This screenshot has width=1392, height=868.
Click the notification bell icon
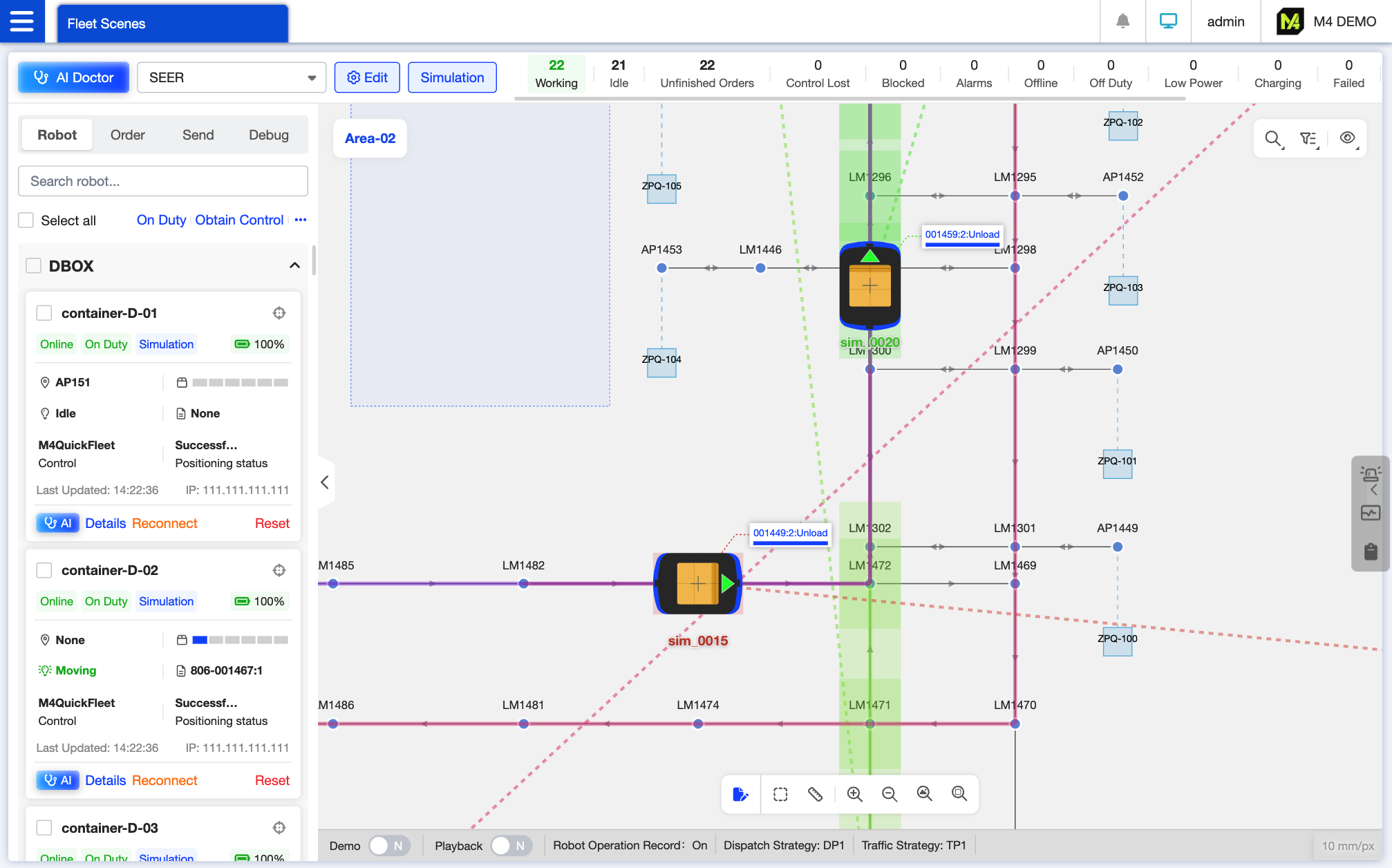point(1122,21)
